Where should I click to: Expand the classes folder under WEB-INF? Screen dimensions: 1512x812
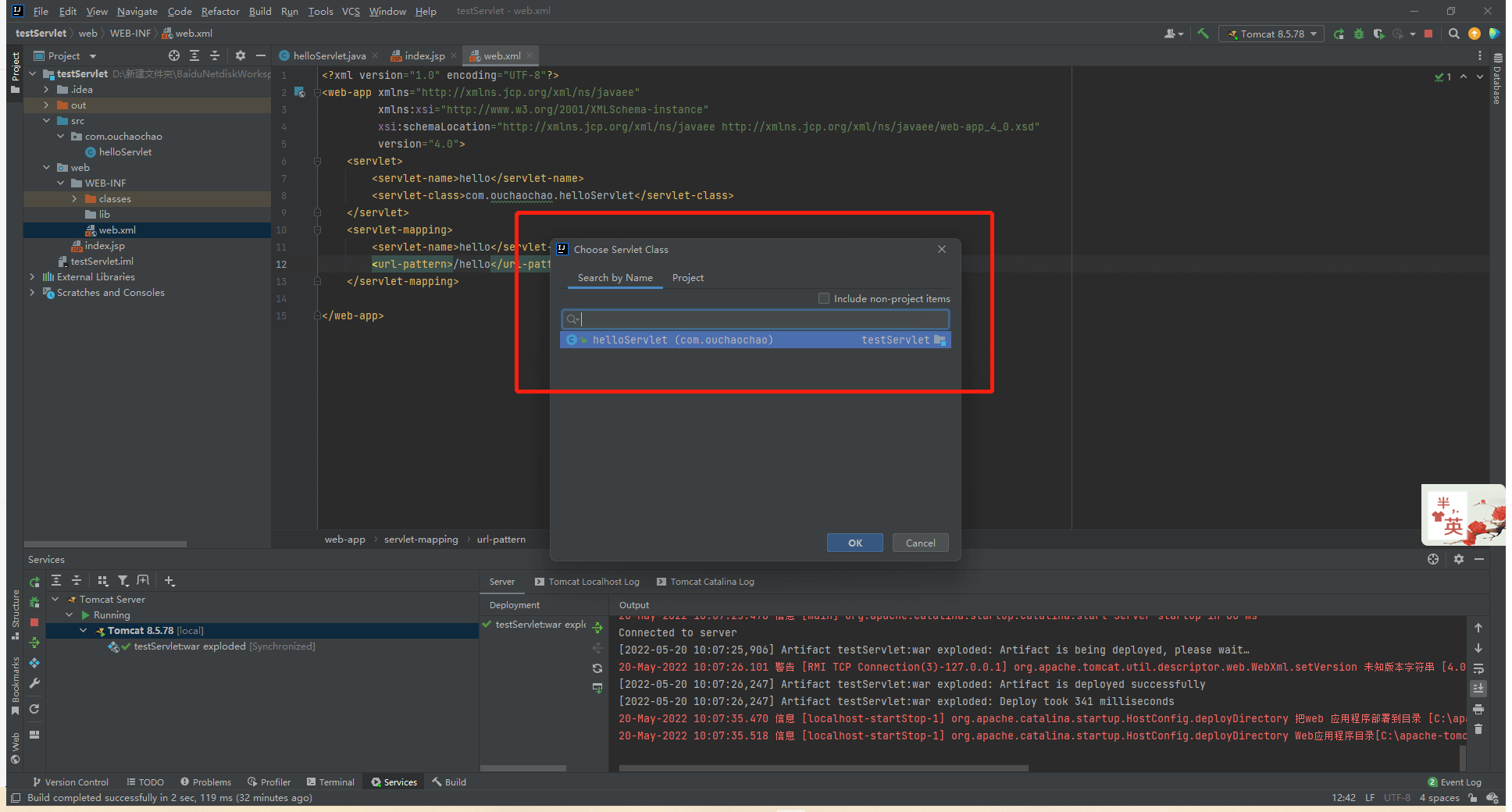click(74, 199)
